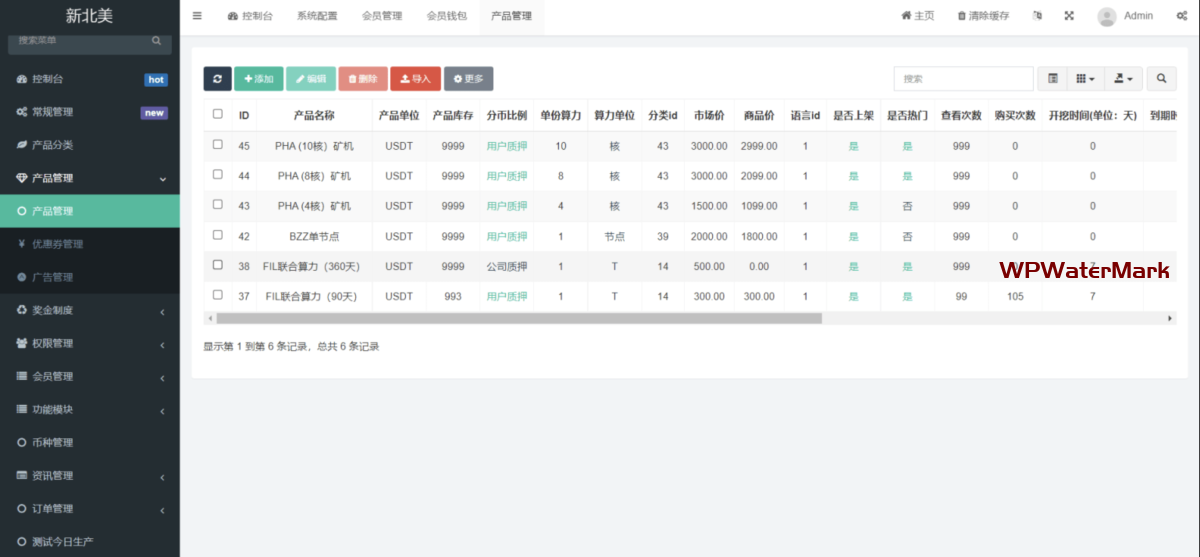Expand 奖金制度 sidebar menu
1200x557 pixels.
tap(90, 310)
